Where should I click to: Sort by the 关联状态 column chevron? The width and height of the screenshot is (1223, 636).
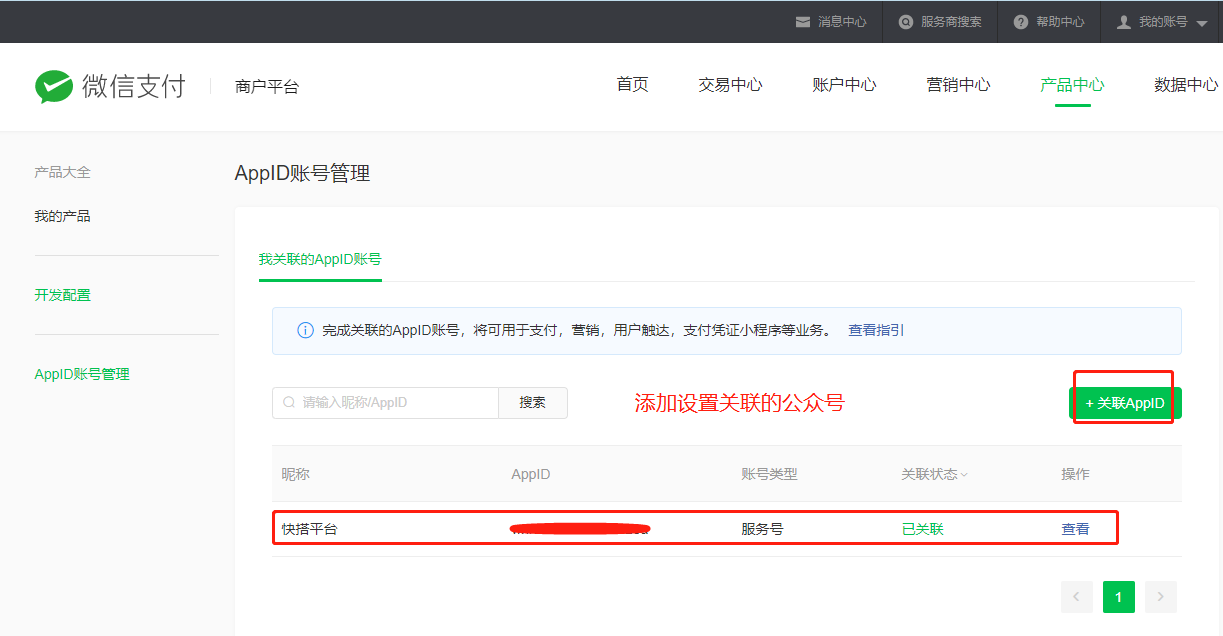[x=964, y=475]
